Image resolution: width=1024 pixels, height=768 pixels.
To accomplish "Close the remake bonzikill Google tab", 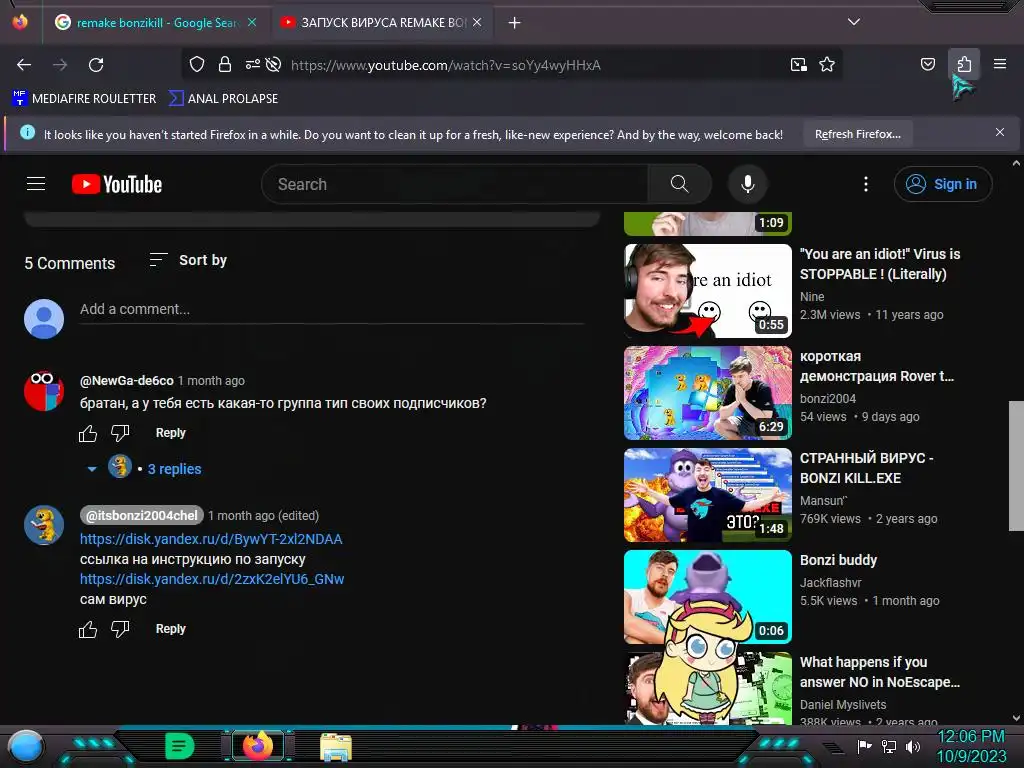I will coord(252,22).
